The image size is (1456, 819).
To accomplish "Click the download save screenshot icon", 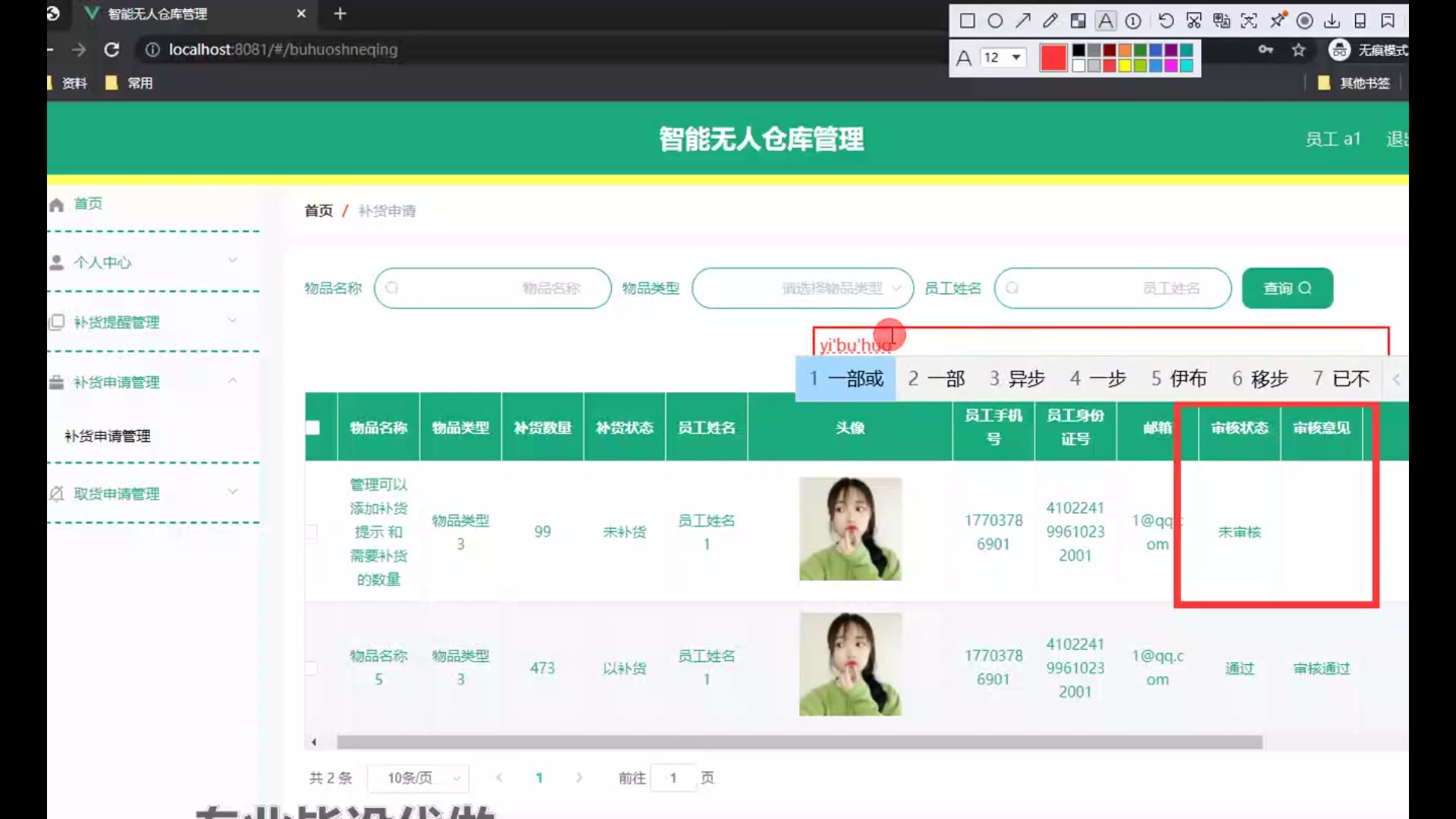I will (1332, 20).
